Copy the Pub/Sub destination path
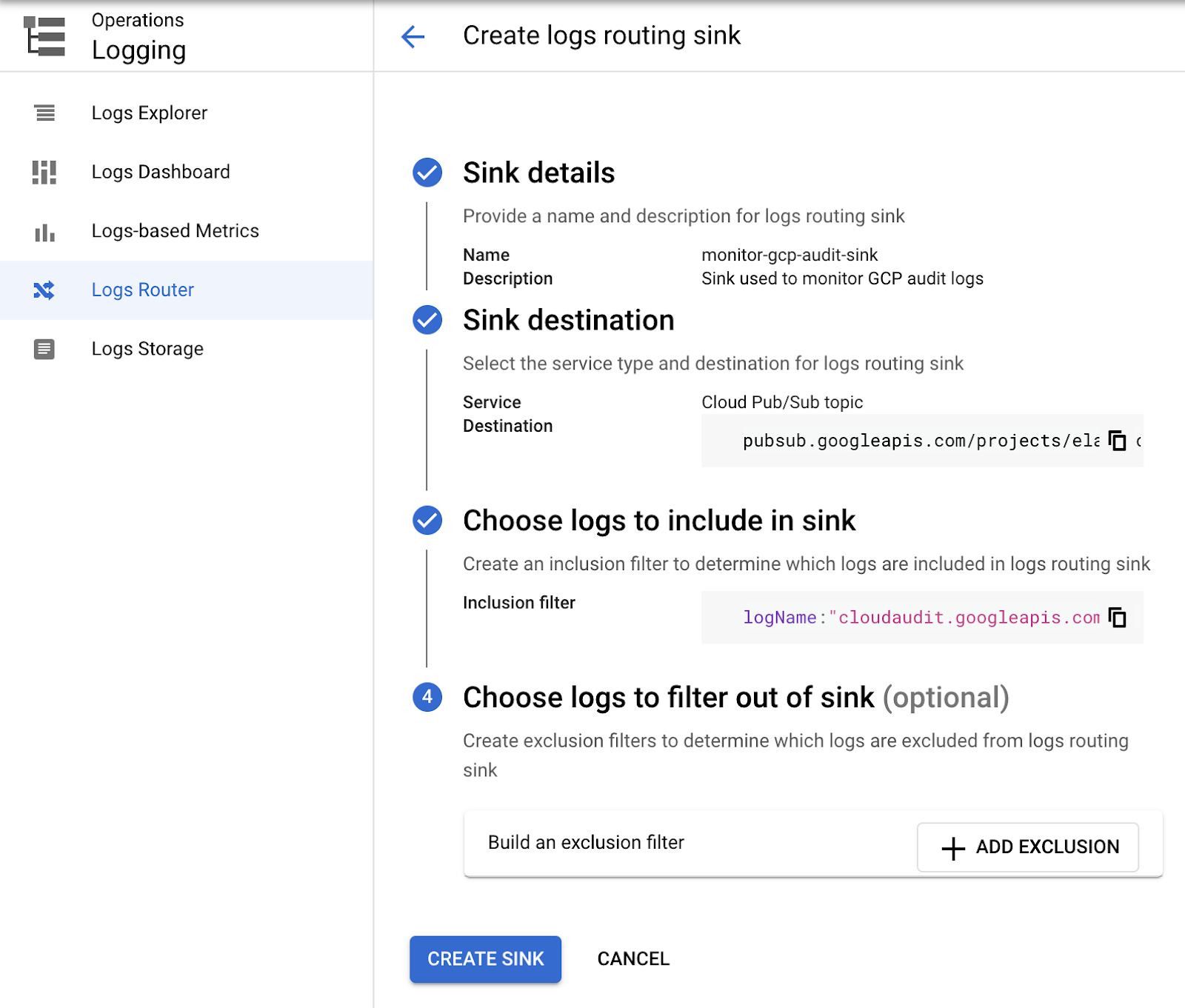This screenshot has width=1185, height=1008. [1118, 440]
